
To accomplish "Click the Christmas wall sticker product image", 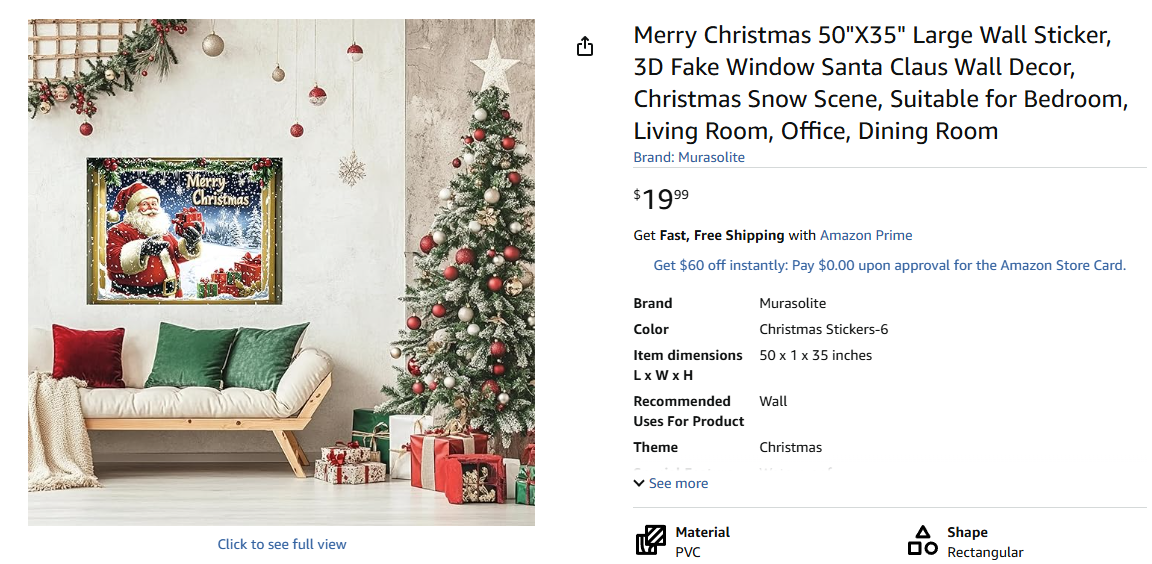I will pos(281,272).
